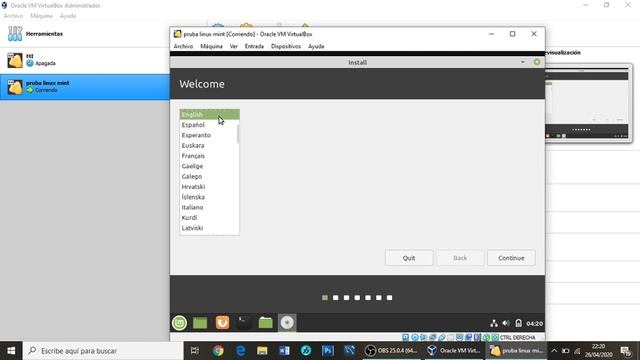Close the Install dialog with green button
640x360 pixels.
click(537, 62)
